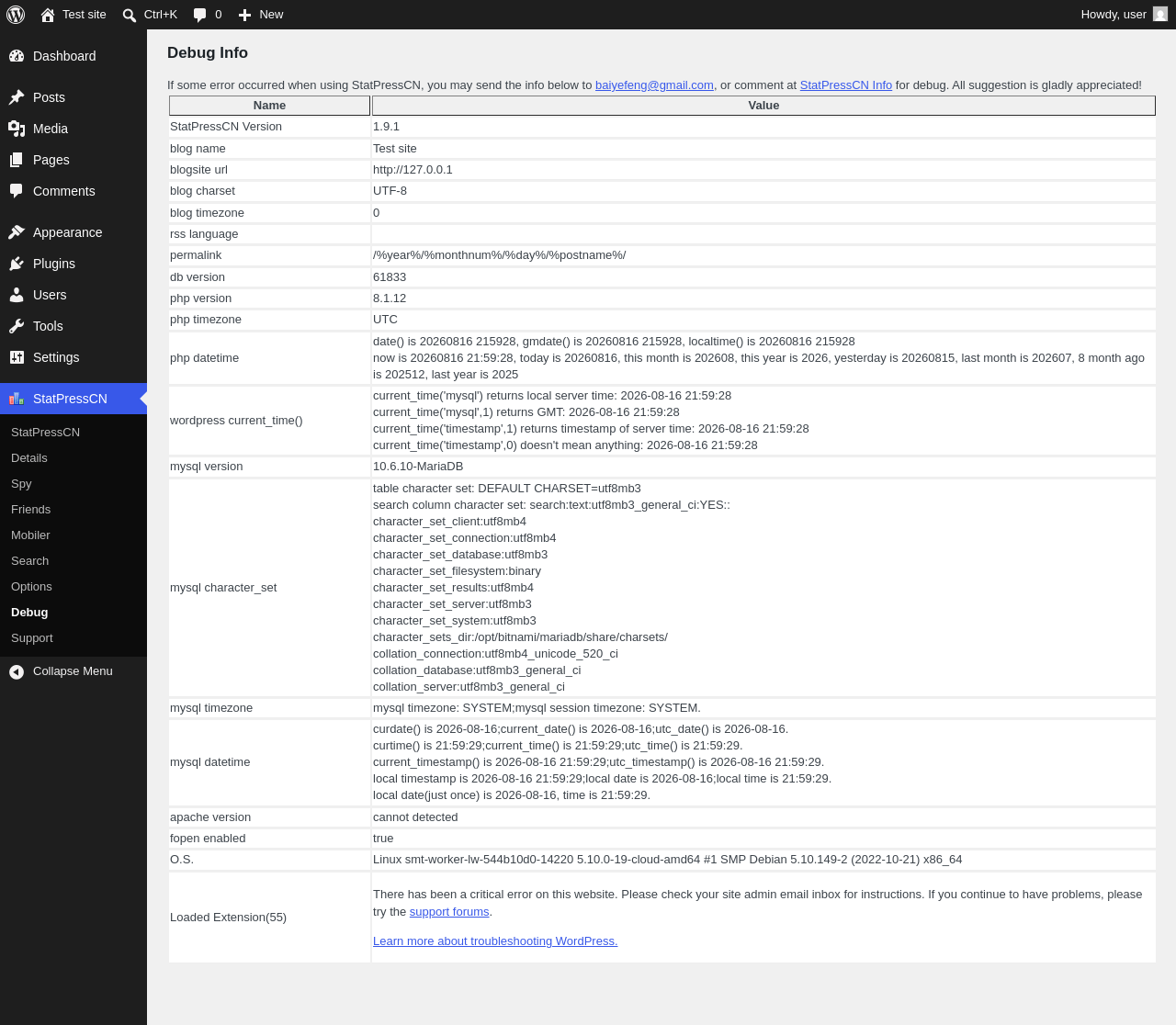Click mysql version 10.6.10-MariaDB value
This screenshot has width=1176, height=1025.
coord(418,467)
